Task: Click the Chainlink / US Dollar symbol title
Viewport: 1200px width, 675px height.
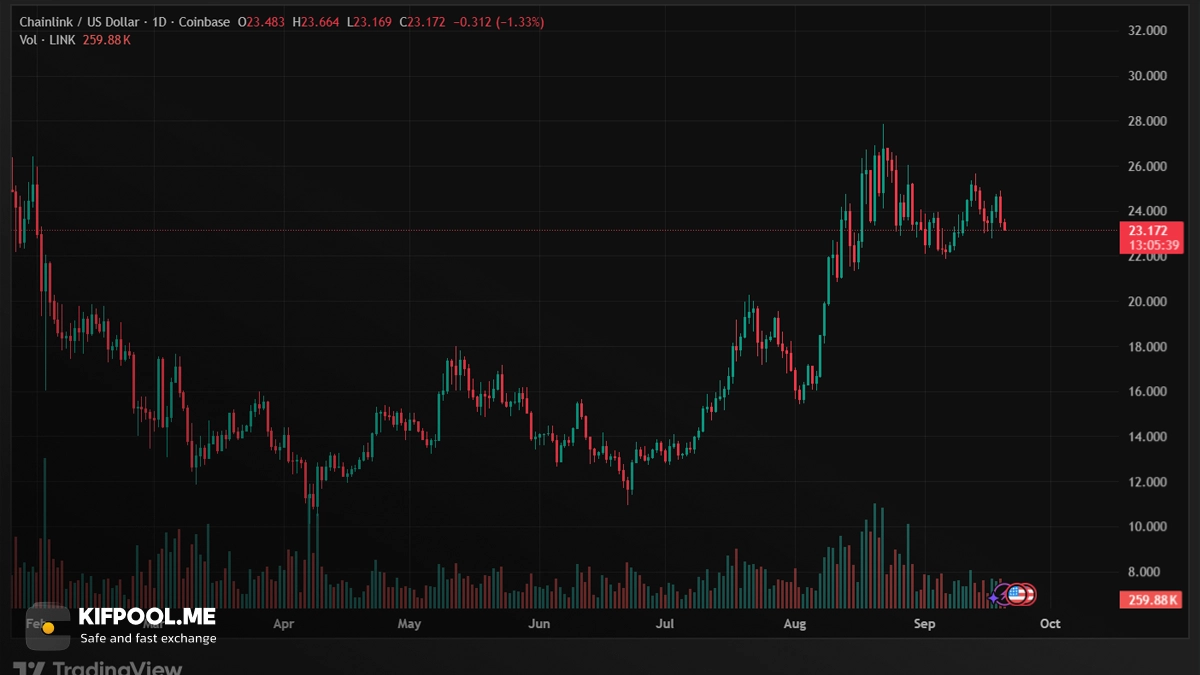Action: coord(79,21)
